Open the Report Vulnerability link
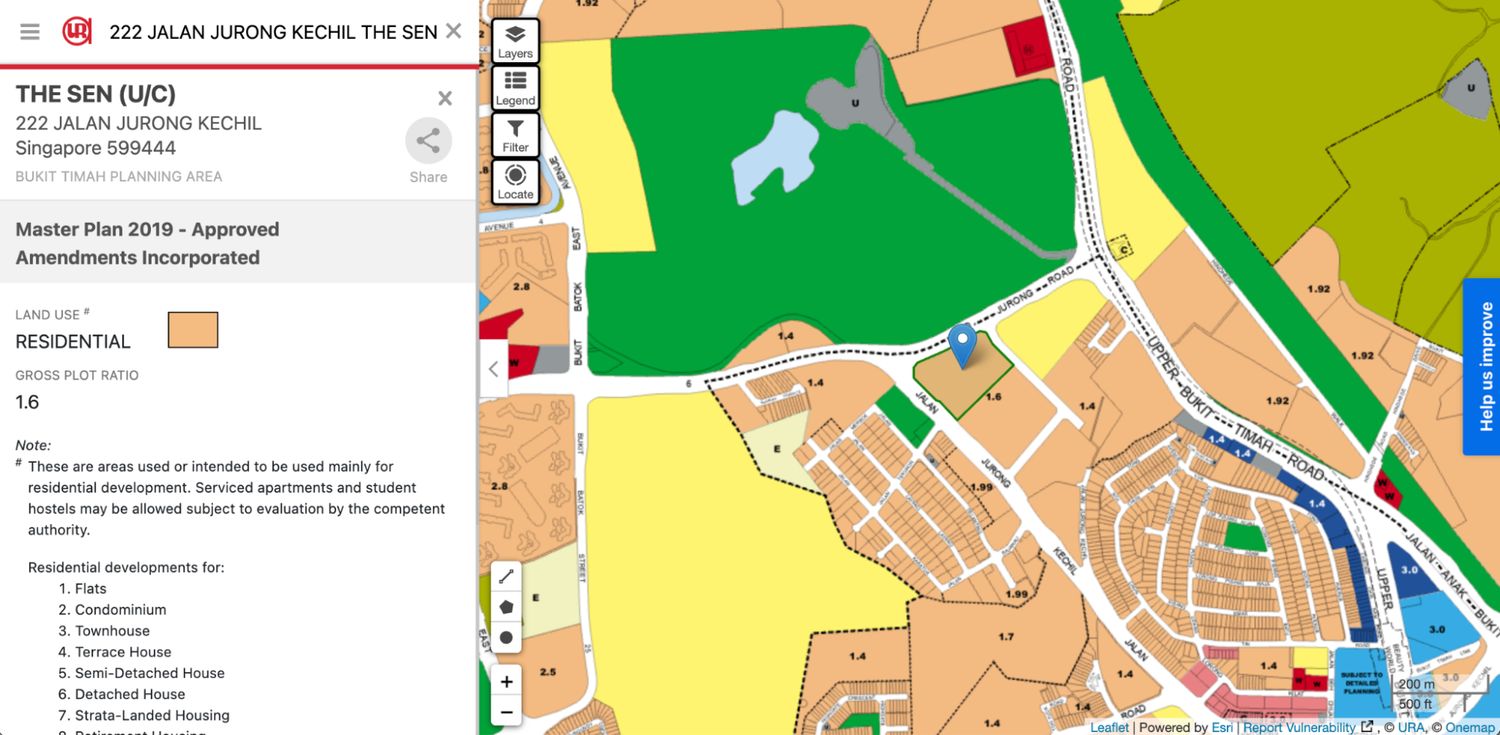Screen dimensions: 1500x735 coord(1299,727)
